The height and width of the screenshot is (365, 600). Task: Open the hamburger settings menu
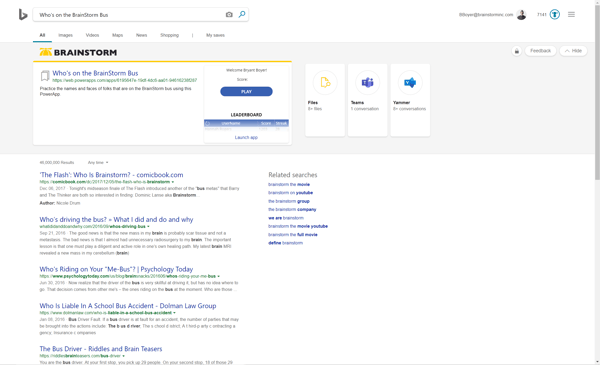[x=571, y=15]
